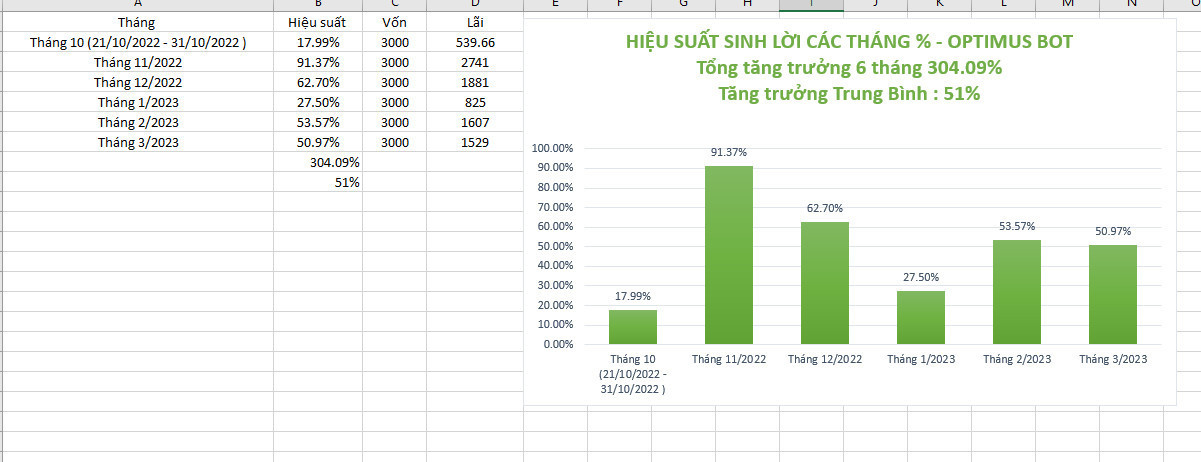The width and height of the screenshot is (1201, 462).
Task: Select Vốn cell 3000 in Tháng 11/2022 row
Action: tap(394, 62)
